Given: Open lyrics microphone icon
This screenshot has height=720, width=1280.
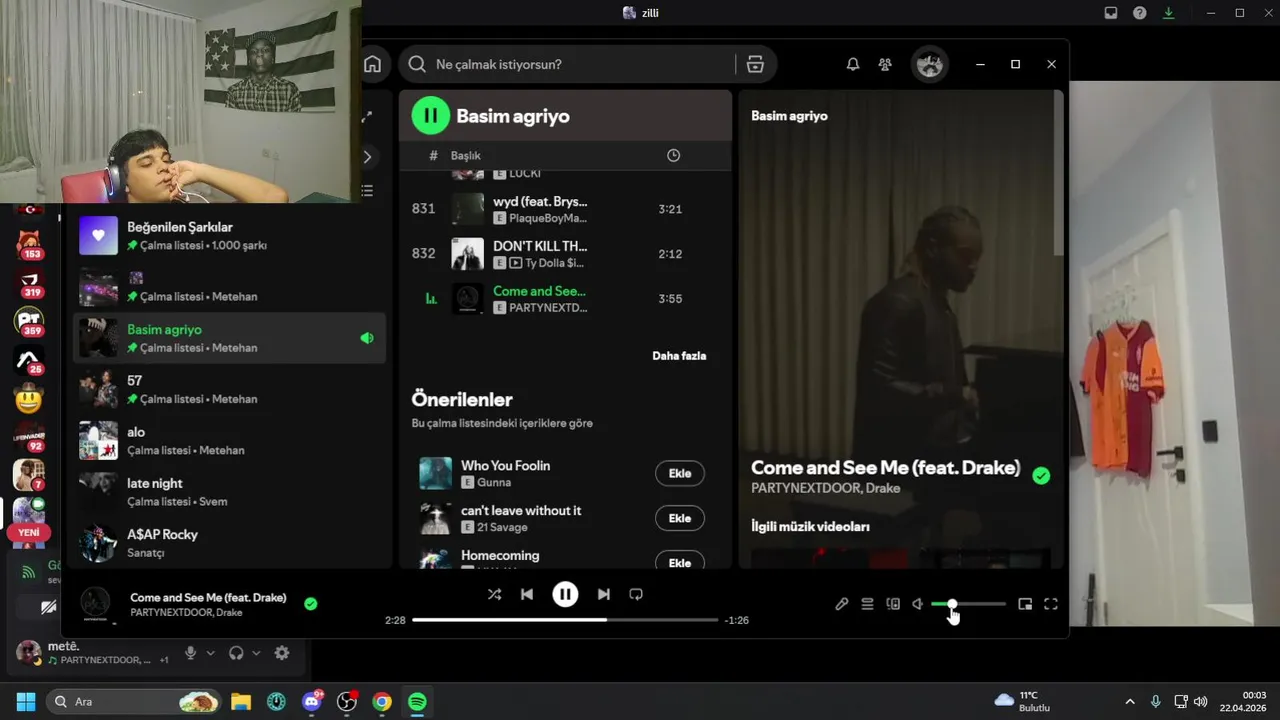Looking at the screenshot, I should 842,604.
